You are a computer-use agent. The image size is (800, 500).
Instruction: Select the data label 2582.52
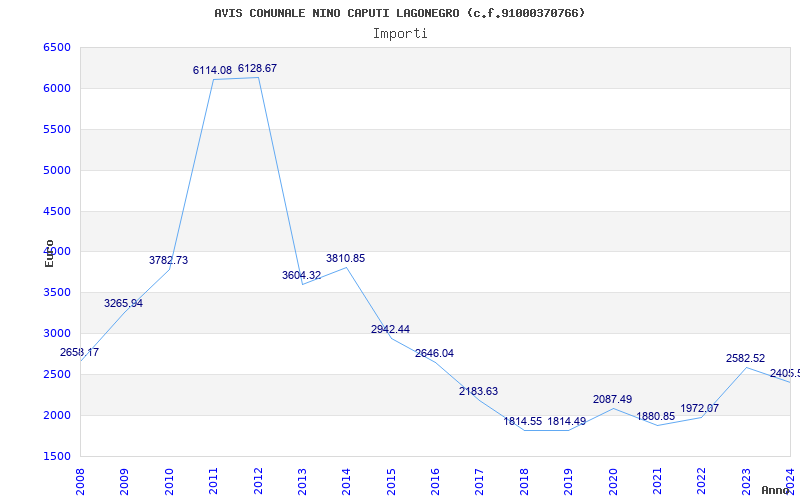tap(745, 359)
